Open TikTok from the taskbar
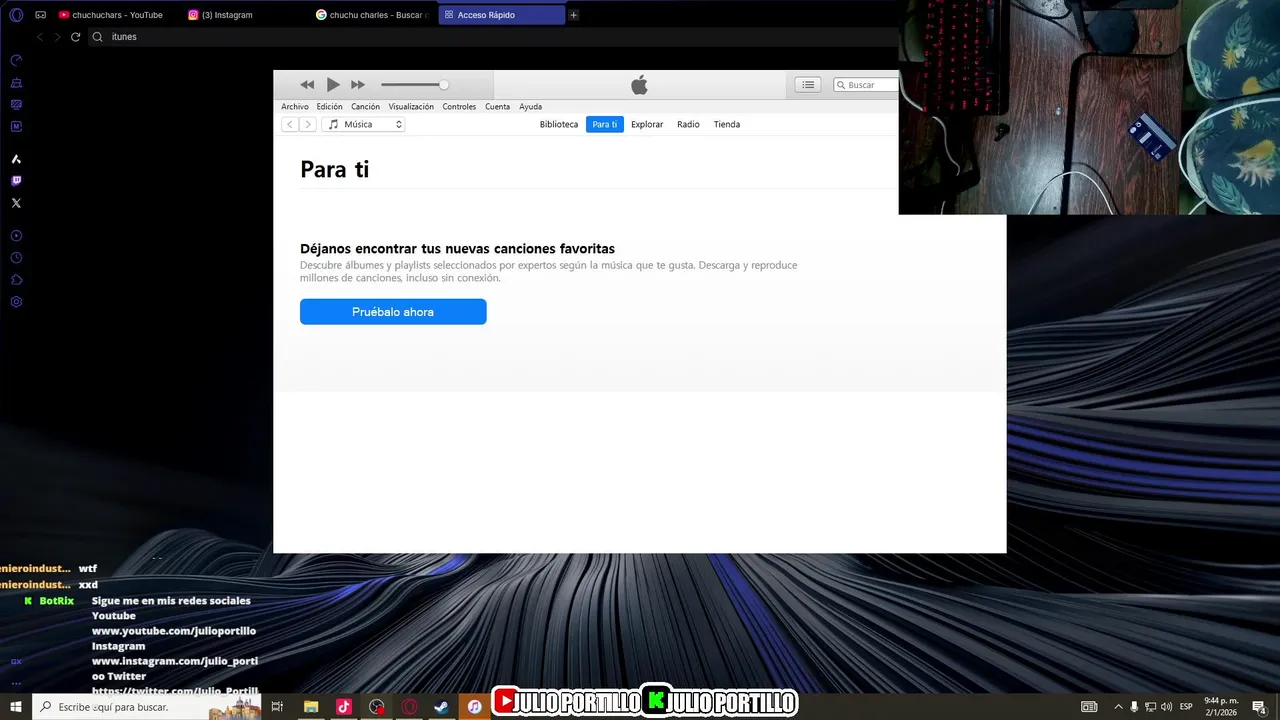The height and width of the screenshot is (720, 1280). click(344, 707)
